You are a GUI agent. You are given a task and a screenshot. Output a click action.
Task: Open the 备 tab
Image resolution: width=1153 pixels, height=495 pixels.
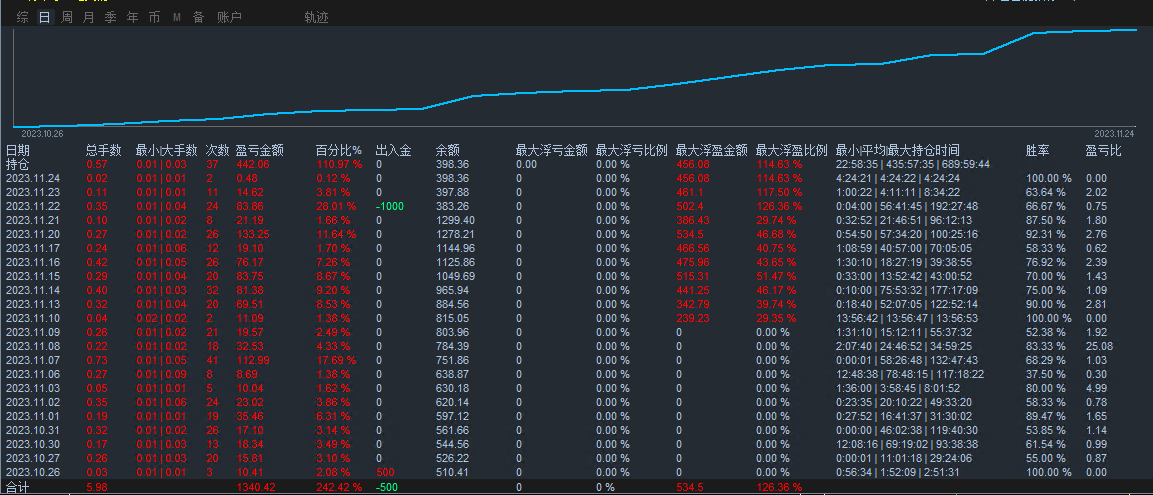[199, 18]
